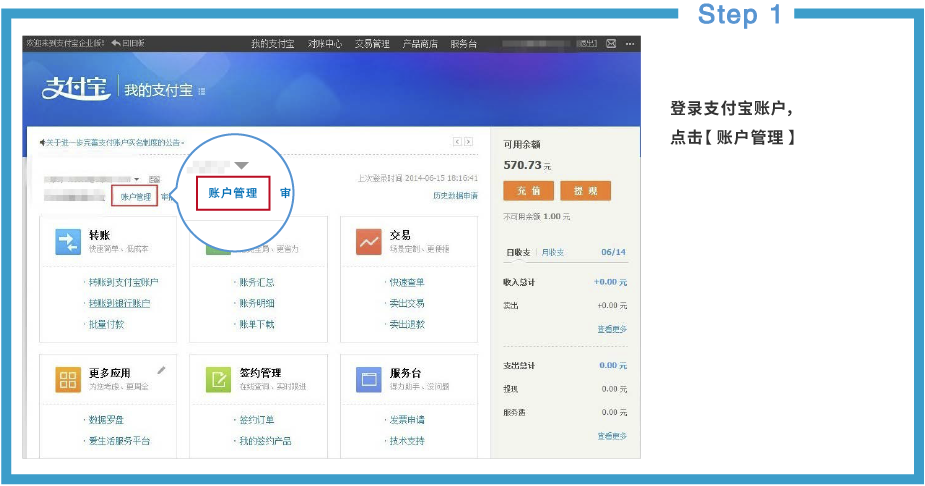Screen dimensions: 925x486
Task: Click the 支付宝 Alipay logo
Action: pyautogui.click(x=76, y=88)
